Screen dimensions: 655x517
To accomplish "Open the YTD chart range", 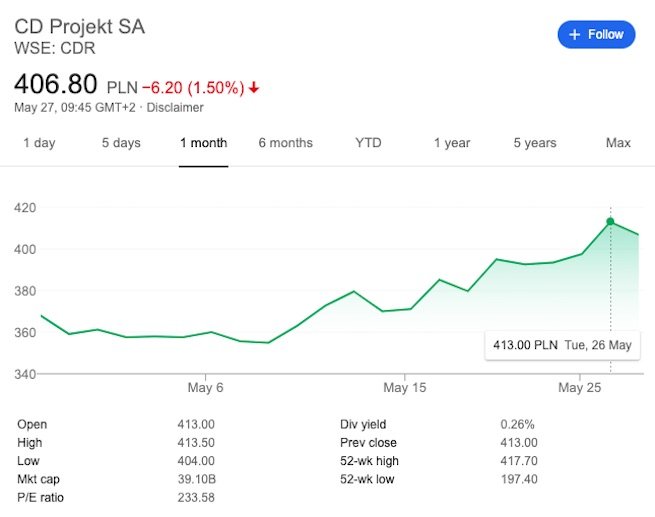I will [368, 143].
